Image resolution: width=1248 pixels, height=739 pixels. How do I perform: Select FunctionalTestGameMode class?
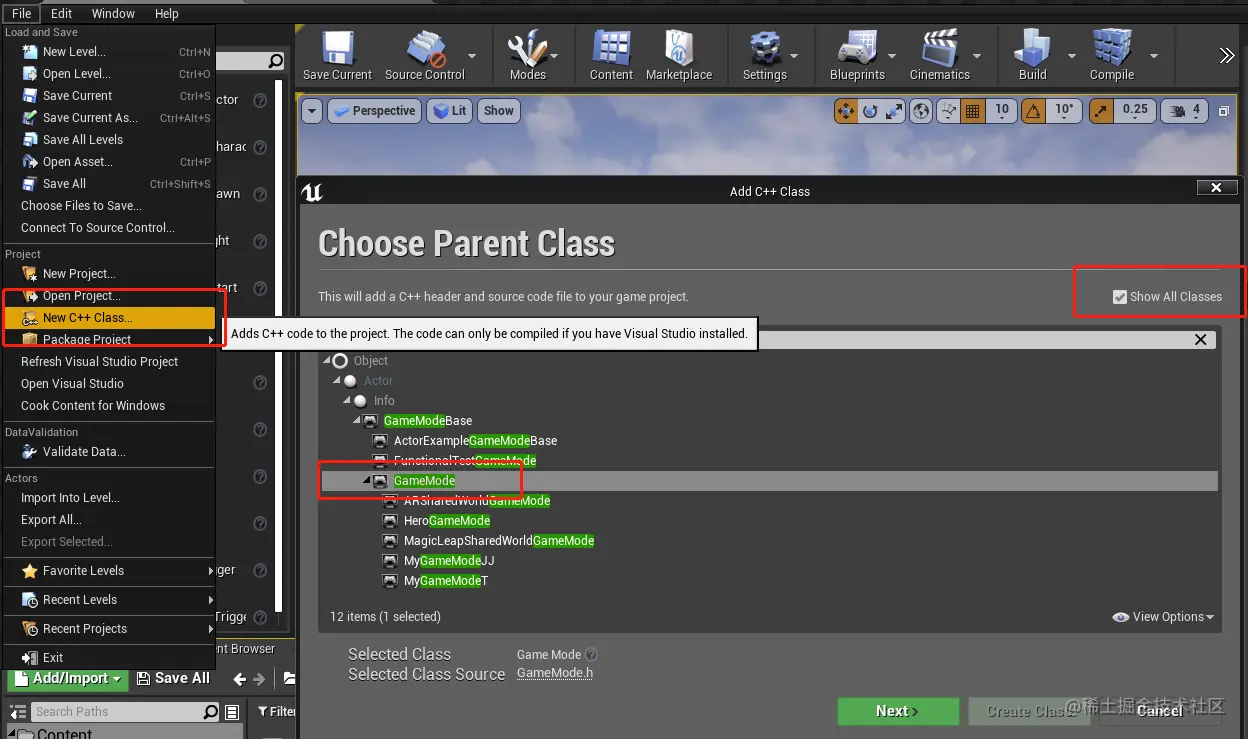tap(464, 461)
